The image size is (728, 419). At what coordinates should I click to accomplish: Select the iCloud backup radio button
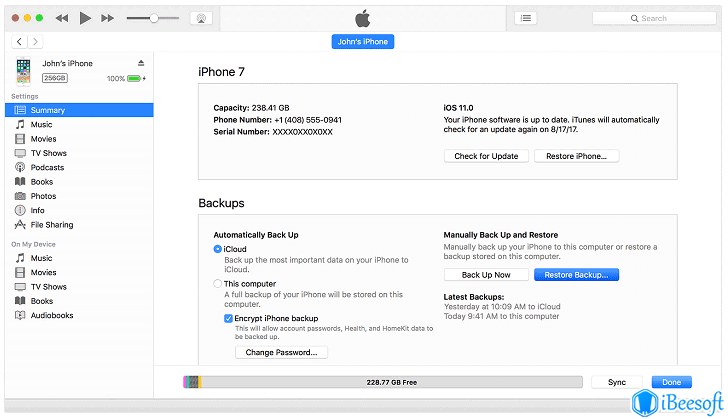pyautogui.click(x=217, y=249)
